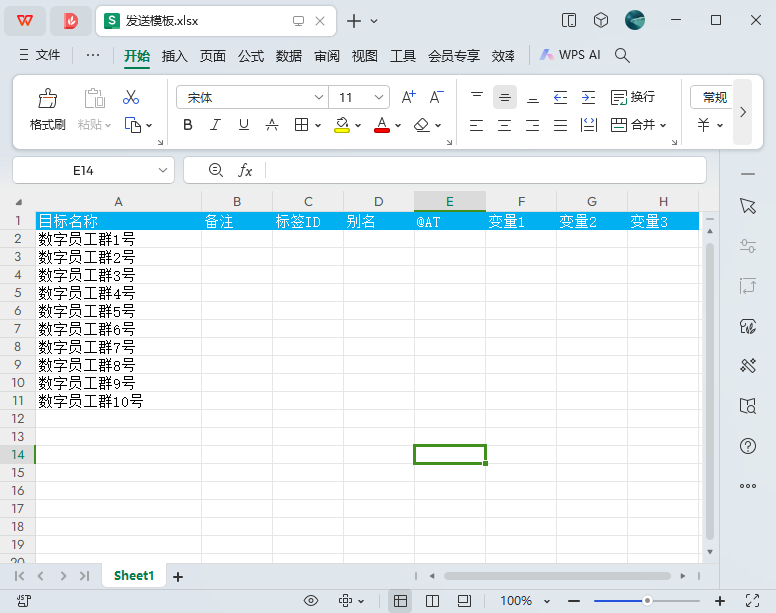Click the scissors Cut icon

coord(131,97)
